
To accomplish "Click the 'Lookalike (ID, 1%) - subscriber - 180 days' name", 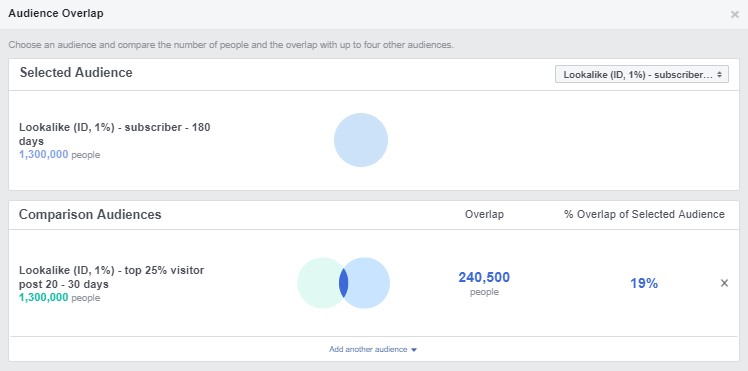I will pos(114,134).
